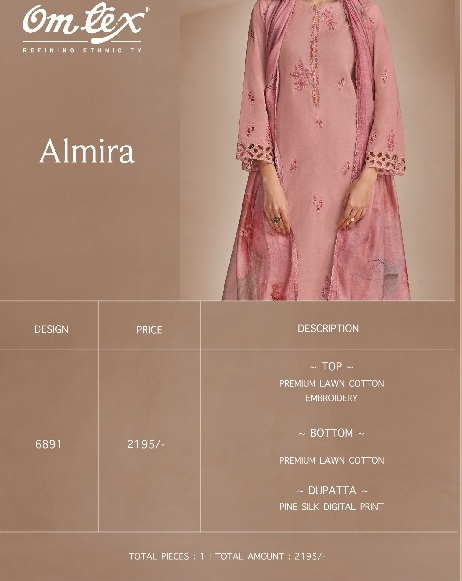This screenshot has width=462, height=581.
Task: Click the DUPATTA section heading
Action: point(332,490)
